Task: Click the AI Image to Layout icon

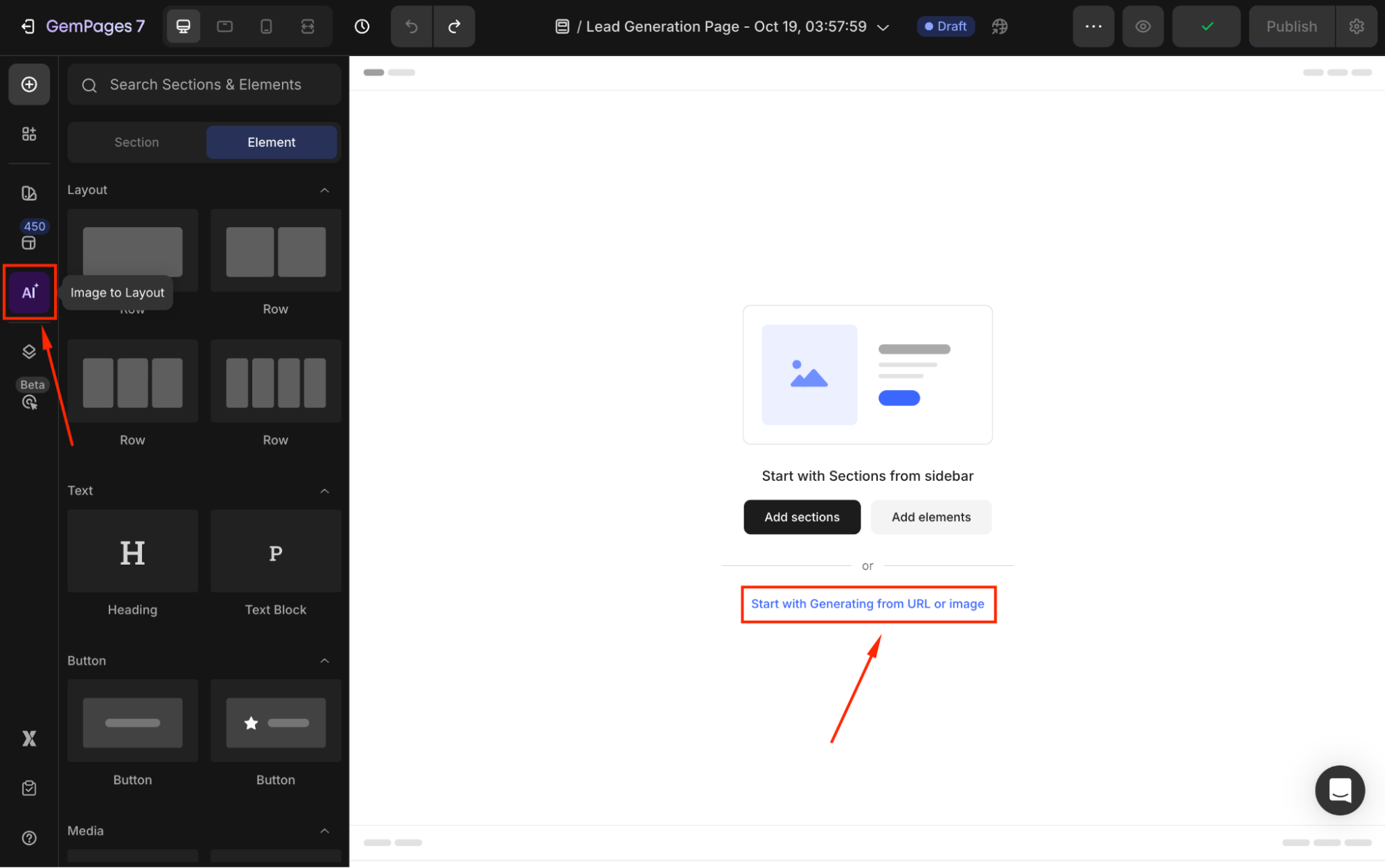Action: coord(29,292)
